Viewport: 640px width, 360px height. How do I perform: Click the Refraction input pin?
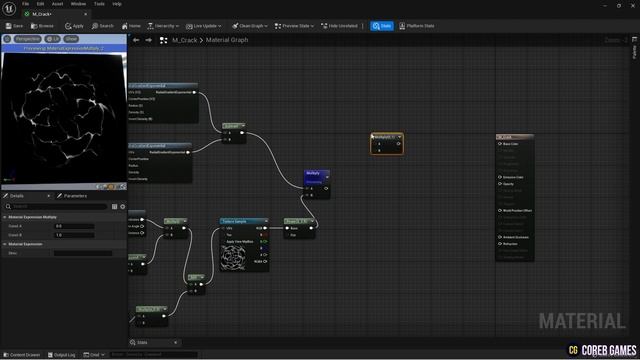coord(500,244)
